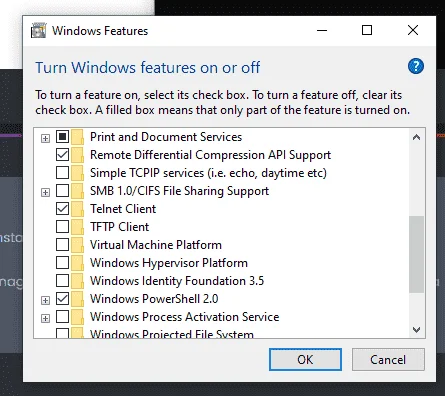The image size is (445, 396).
Task: Click the Windows PowerShell 2.0 folder icon
Action: point(78,299)
